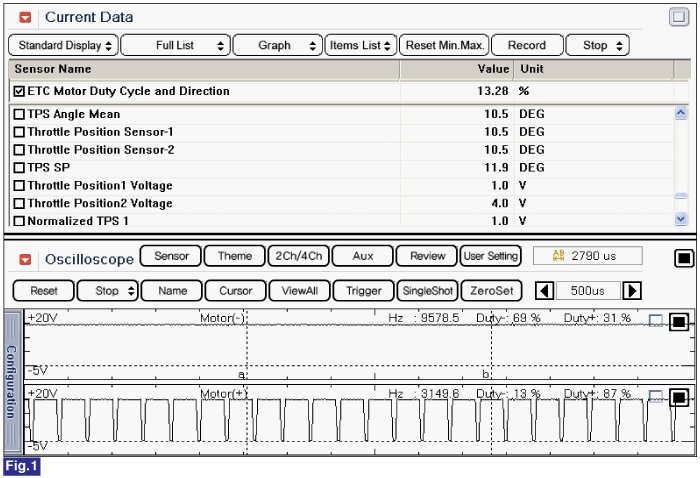The height and width of the screenshot is (478, 700).
Task: Decrease time base with left arrow
Action: [x=543, y=291]
